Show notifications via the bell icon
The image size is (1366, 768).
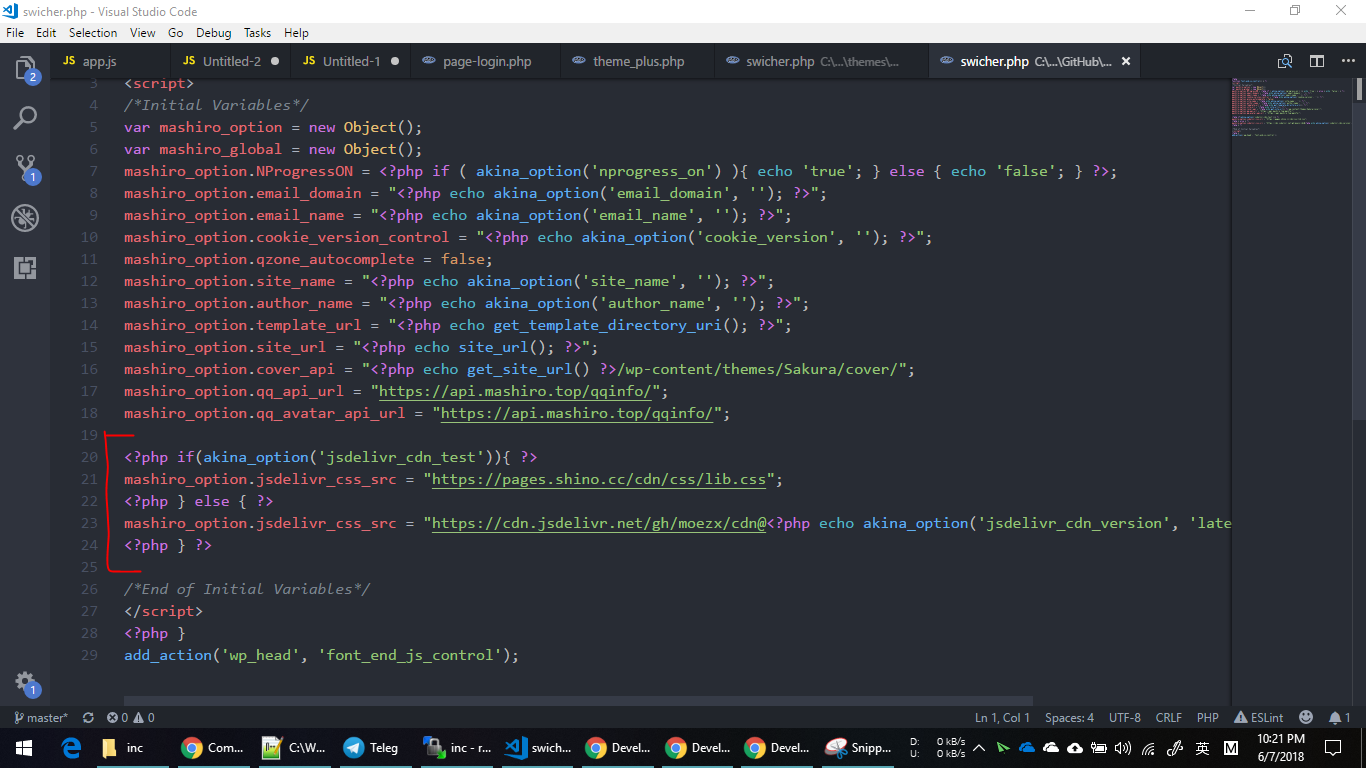1334,717
